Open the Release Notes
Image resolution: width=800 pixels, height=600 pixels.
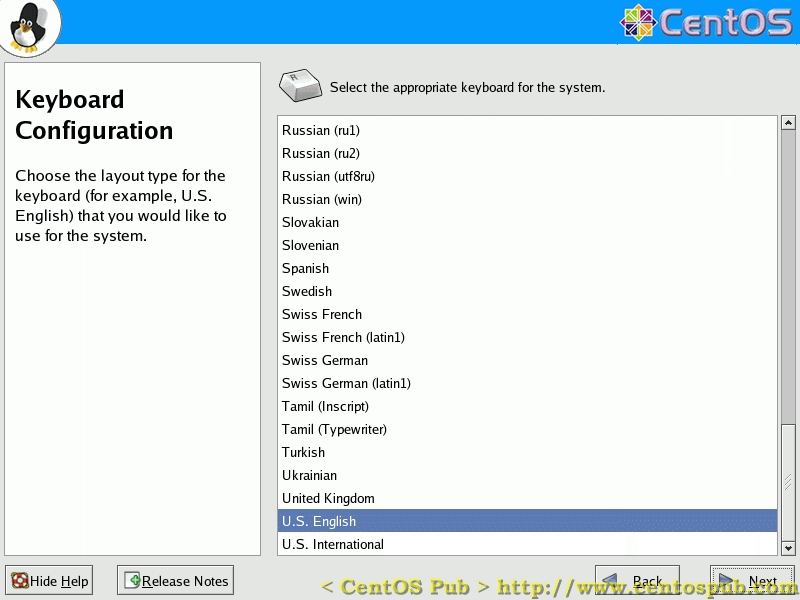[175, 580]
